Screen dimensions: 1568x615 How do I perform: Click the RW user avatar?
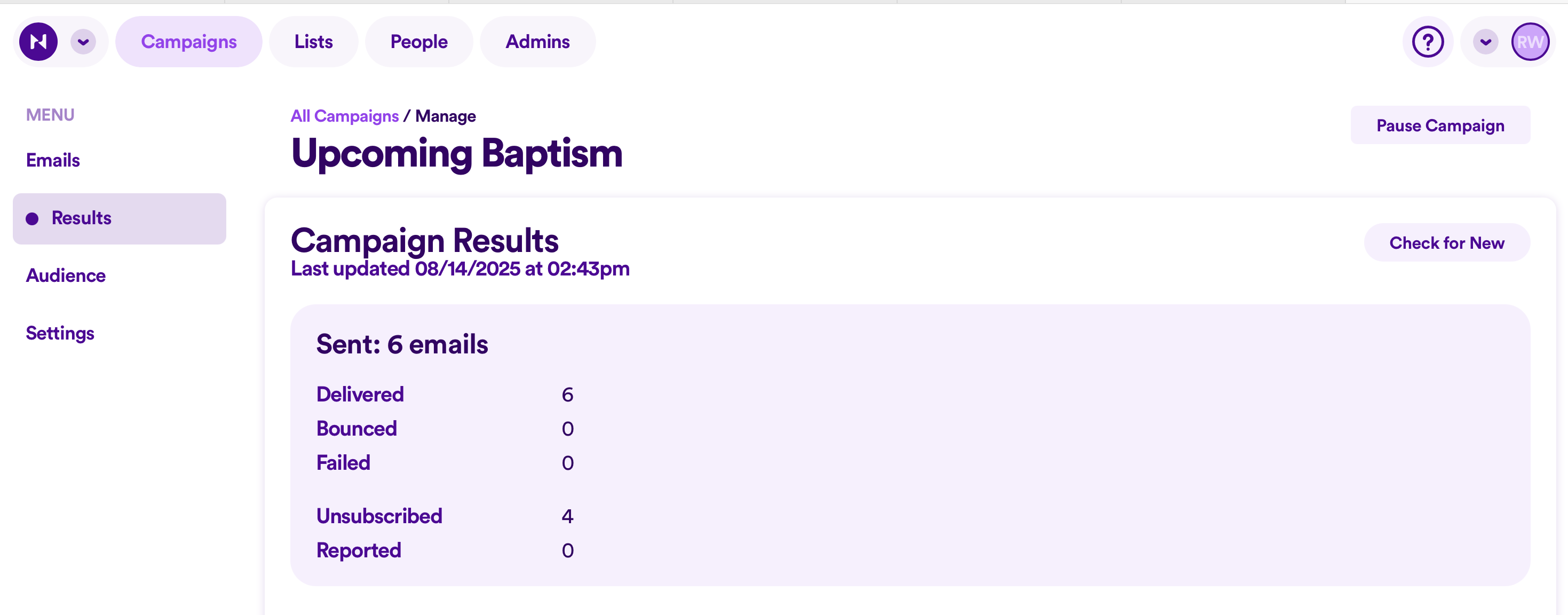[x=1529, y=42]
